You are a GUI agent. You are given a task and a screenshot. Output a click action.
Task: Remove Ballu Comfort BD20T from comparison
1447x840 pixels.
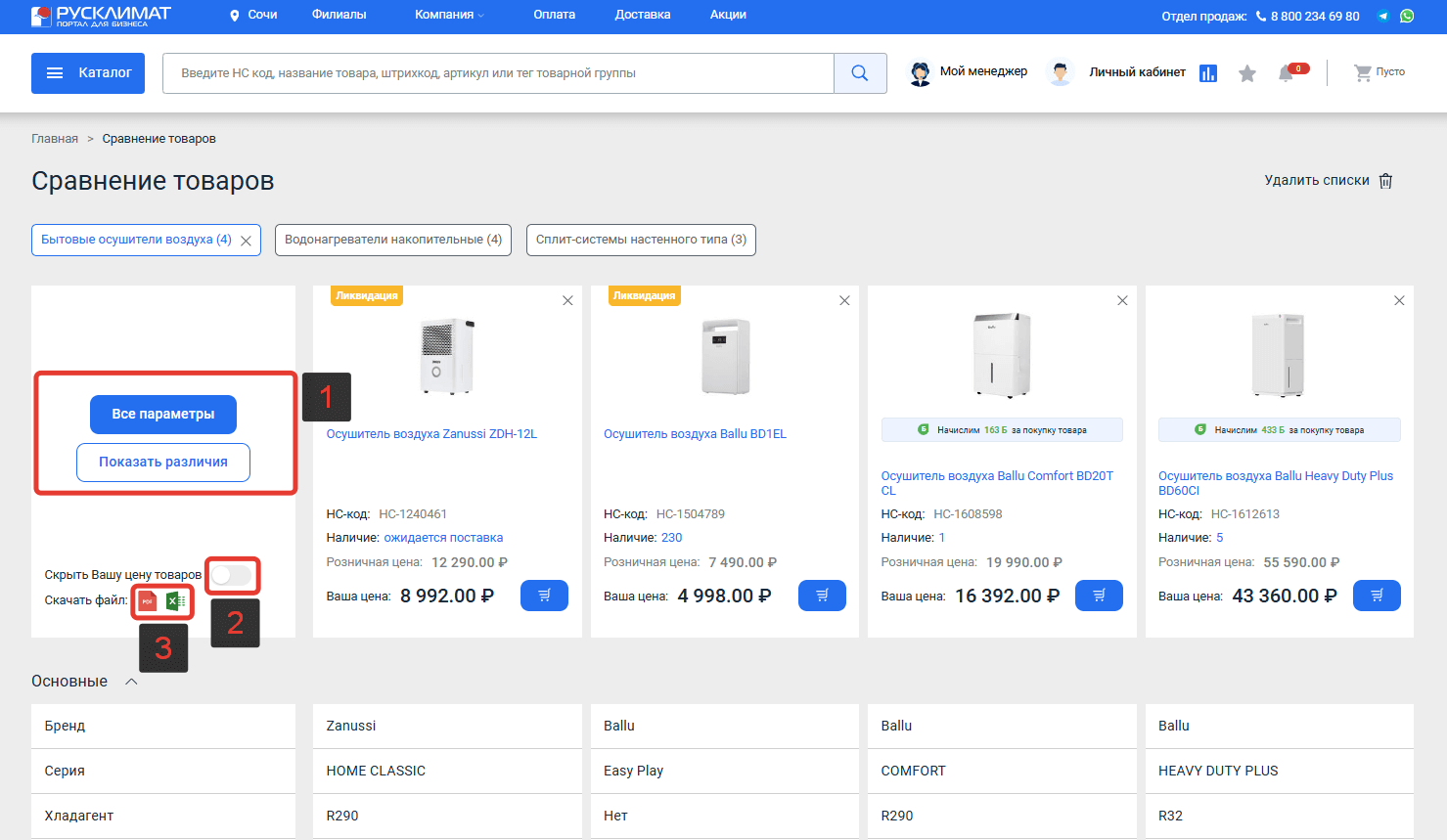pyautogui.click(x=1122, y=301)
